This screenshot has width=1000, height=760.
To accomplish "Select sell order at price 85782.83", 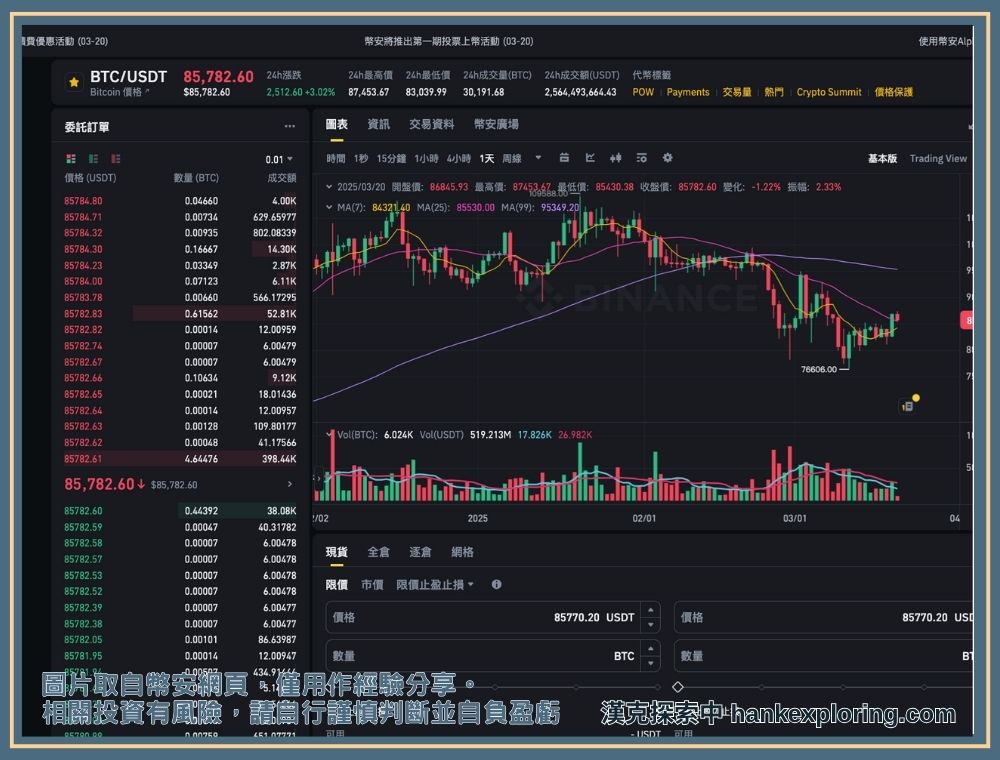I will 180,314.
